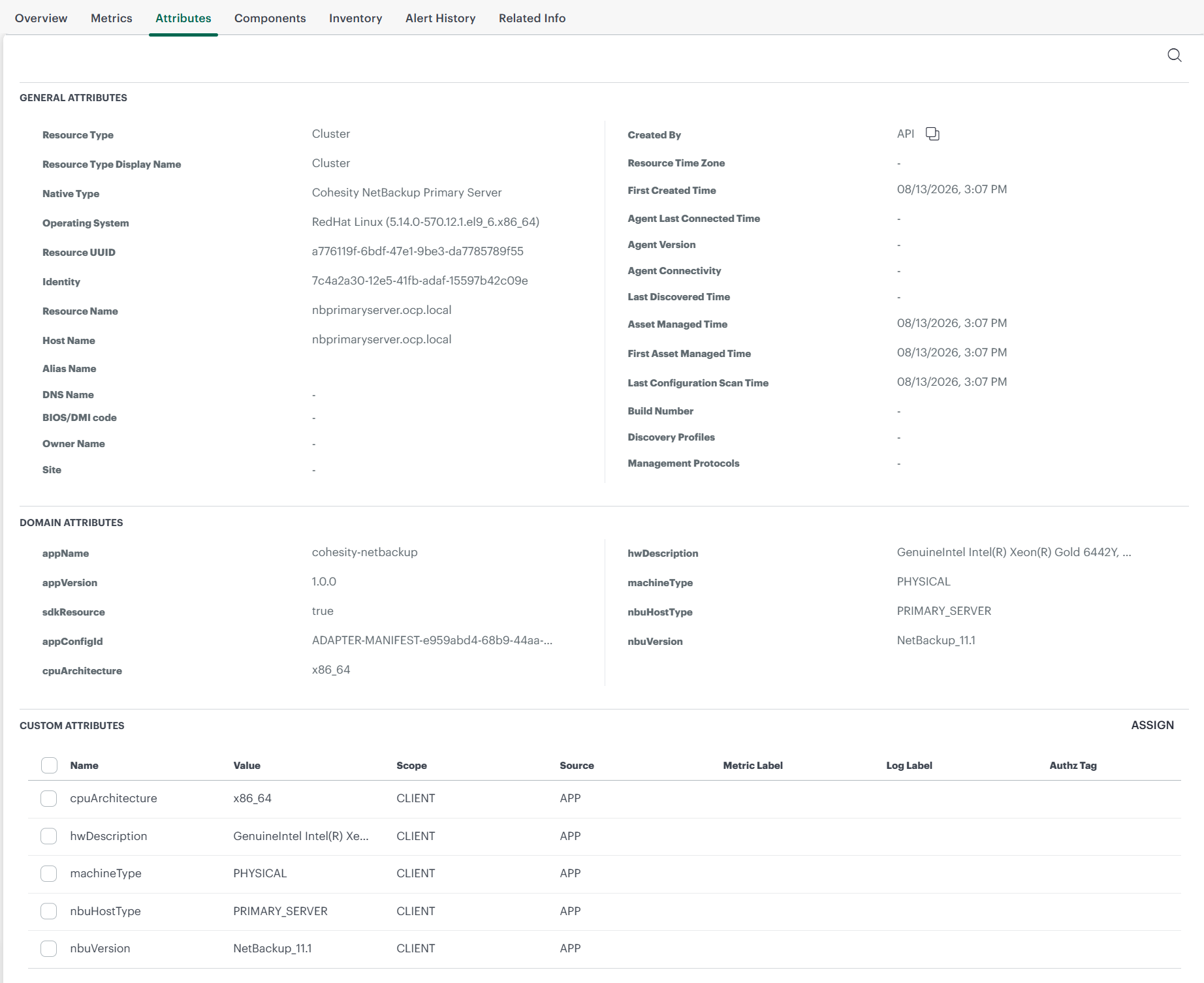Click the Last Configuration Scan Time value

952,382
